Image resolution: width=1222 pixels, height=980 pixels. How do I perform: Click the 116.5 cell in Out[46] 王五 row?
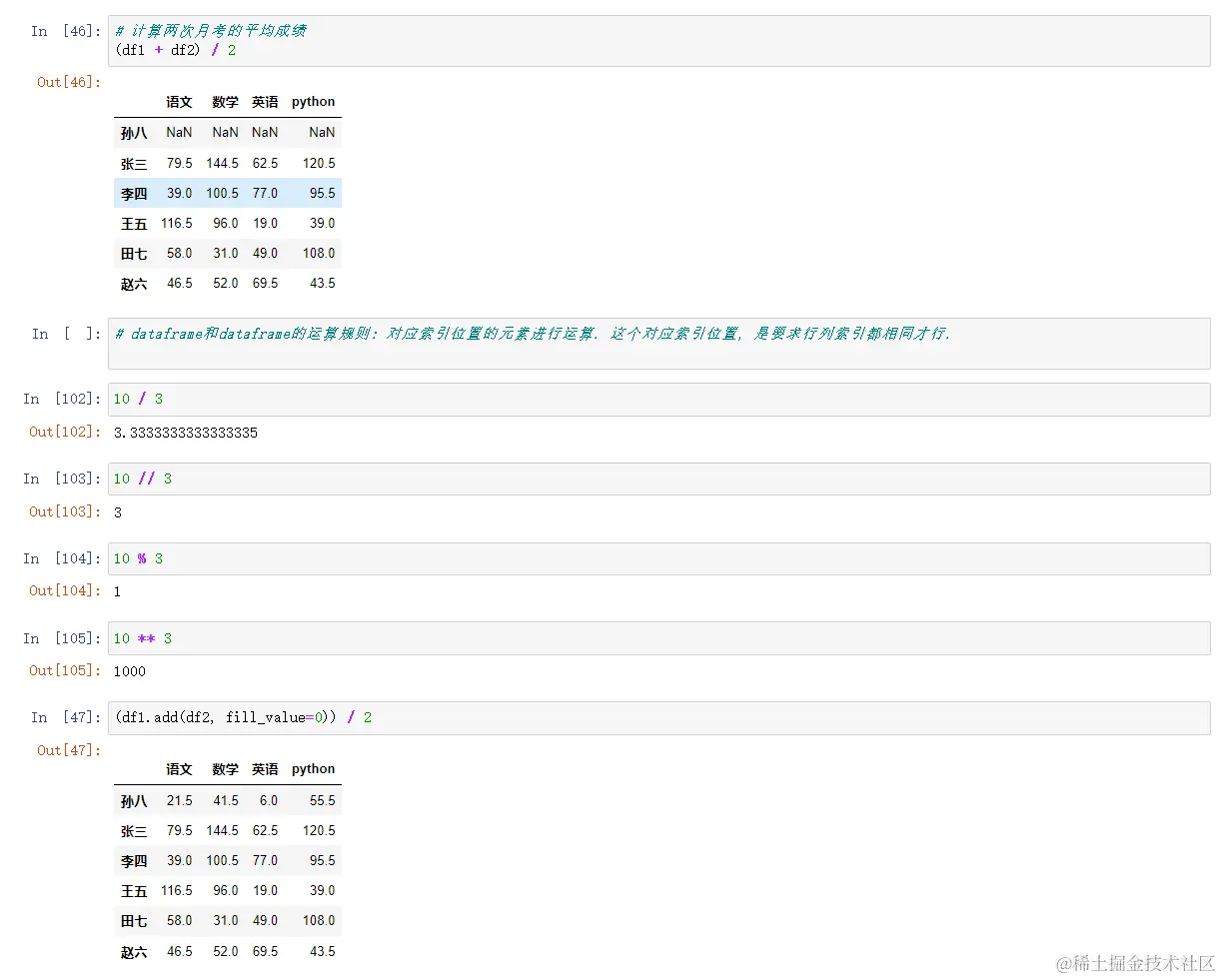click(177, 223)
